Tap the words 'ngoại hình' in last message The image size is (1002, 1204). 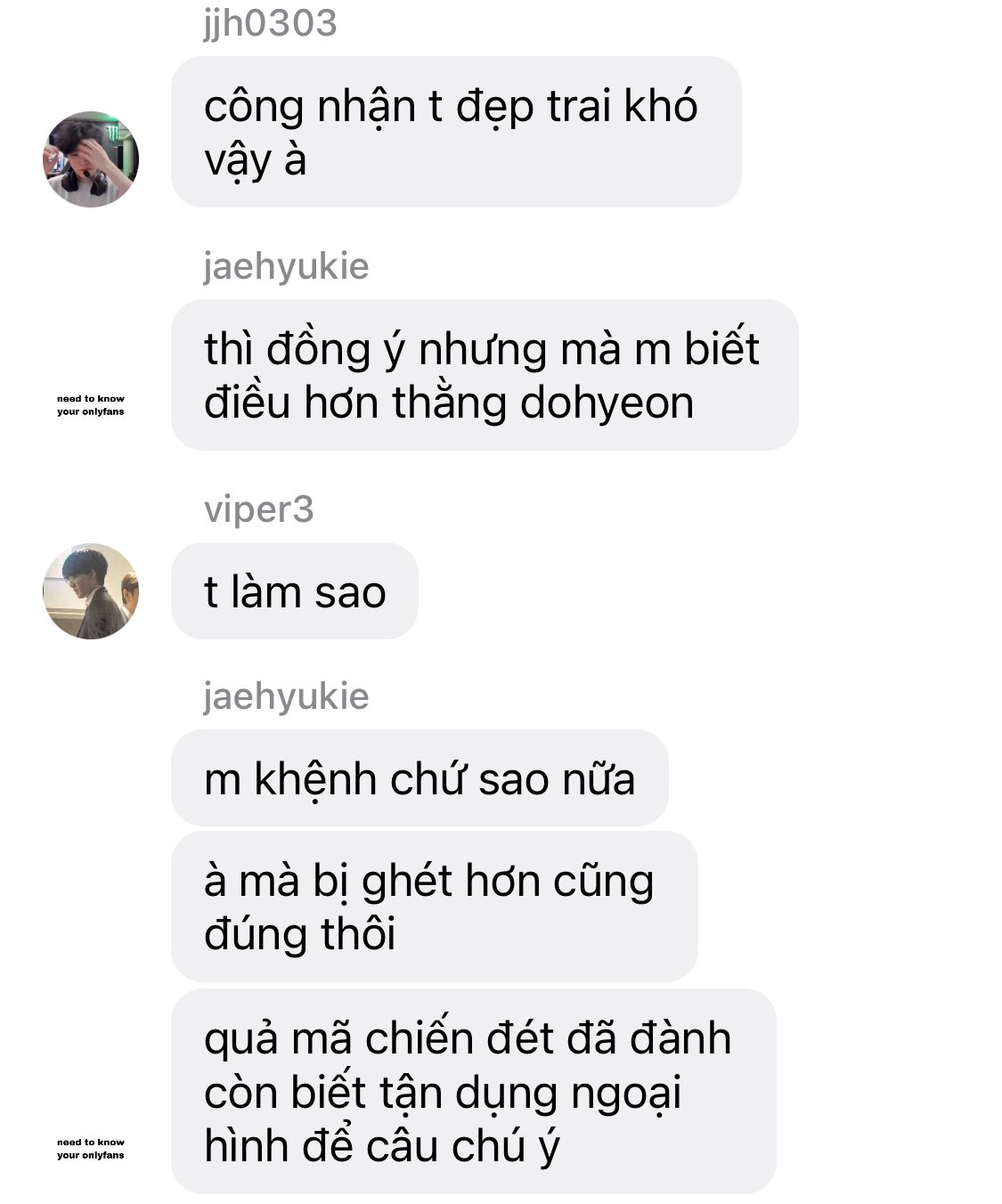point(443,1120)
